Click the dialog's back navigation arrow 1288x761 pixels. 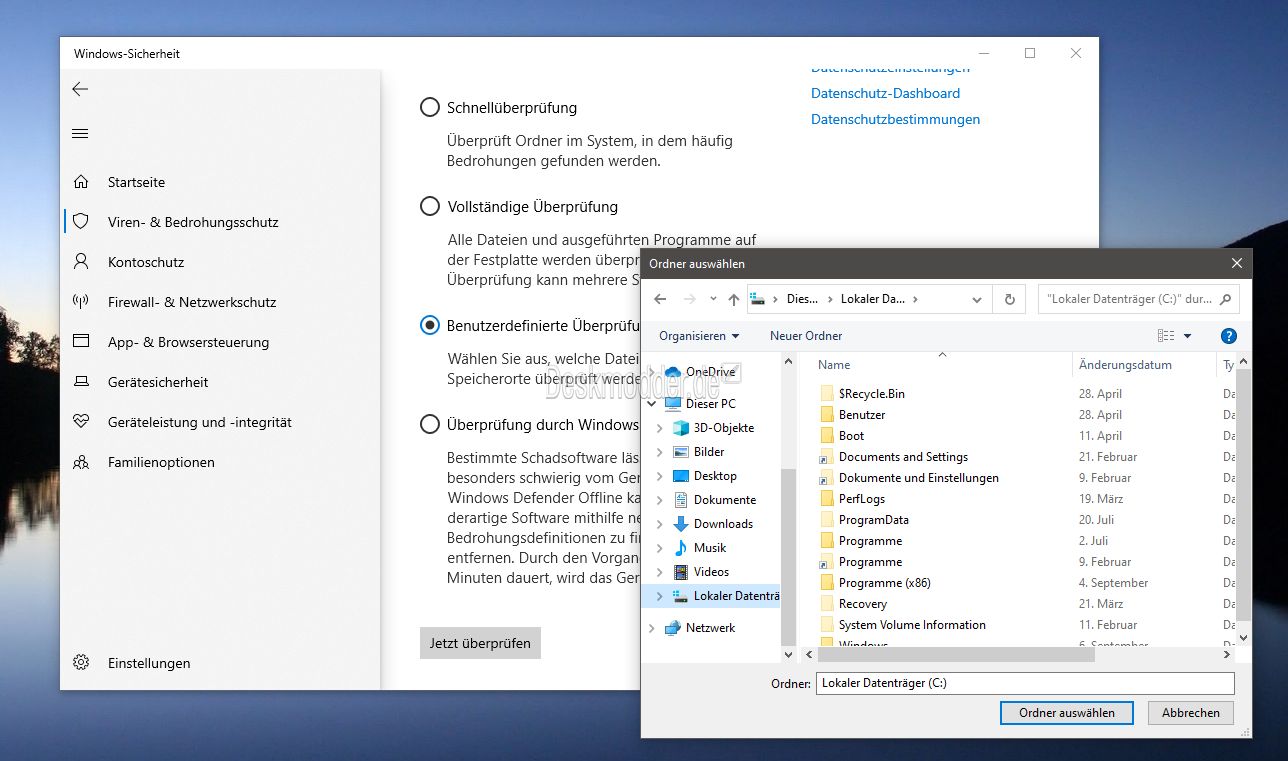point(660,299)
